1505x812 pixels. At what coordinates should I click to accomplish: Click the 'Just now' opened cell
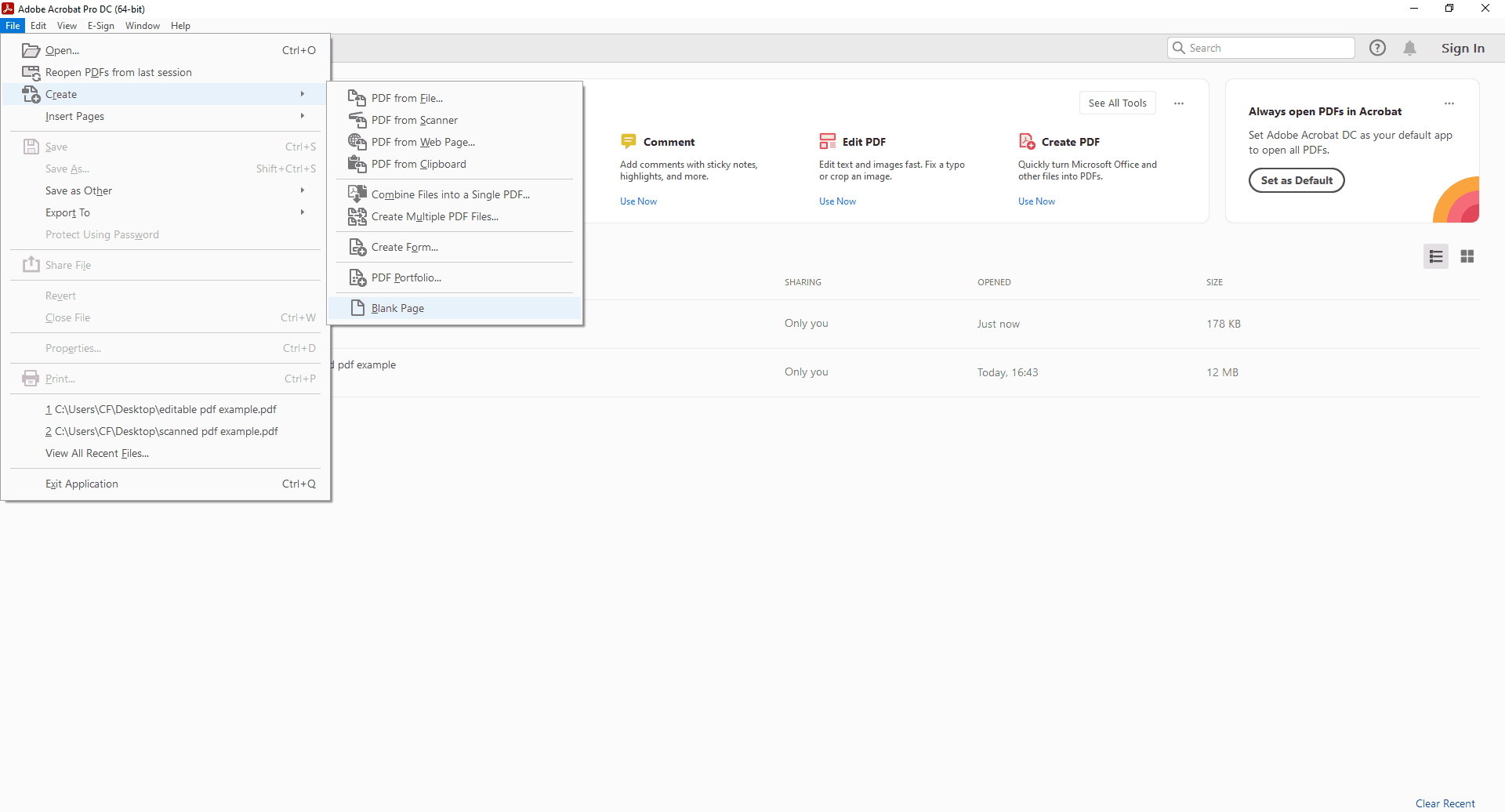pos(998,324)
